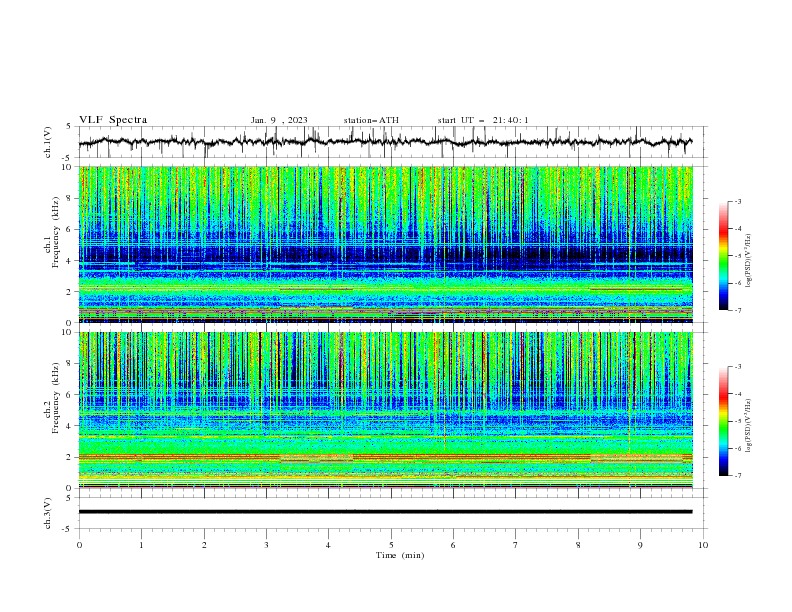Click the ch.2 spectrogram color scale bar
This screenshot has height=612, width=792.
723,421
